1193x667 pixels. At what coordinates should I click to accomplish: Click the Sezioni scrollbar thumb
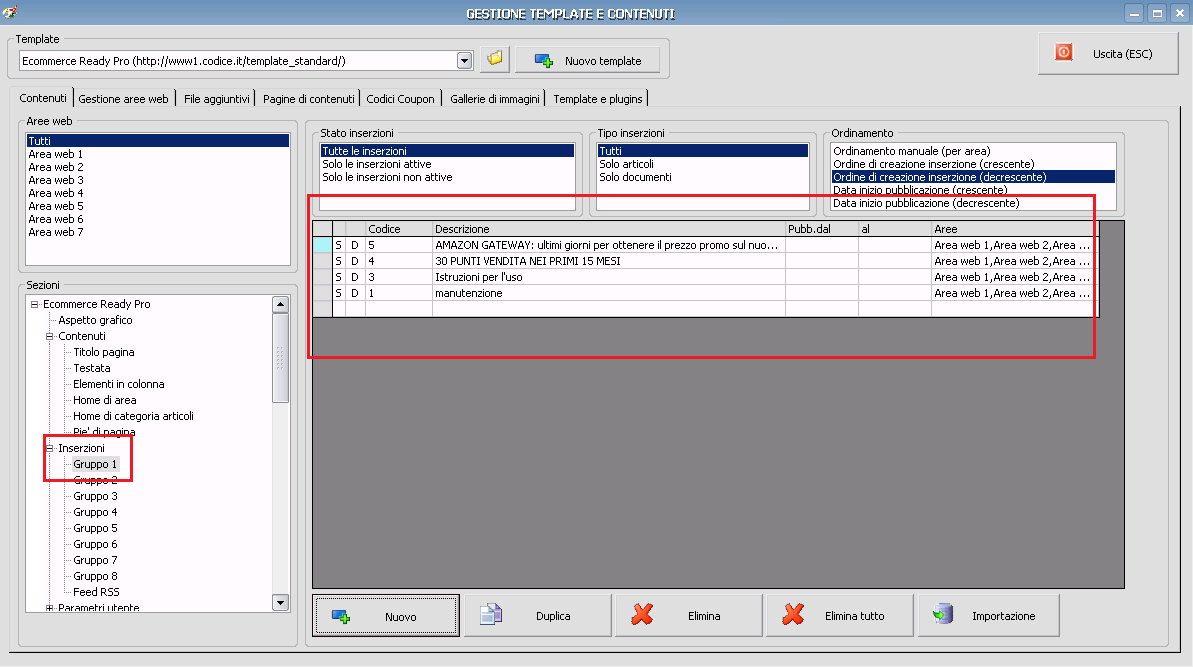[x=280, y=357]
